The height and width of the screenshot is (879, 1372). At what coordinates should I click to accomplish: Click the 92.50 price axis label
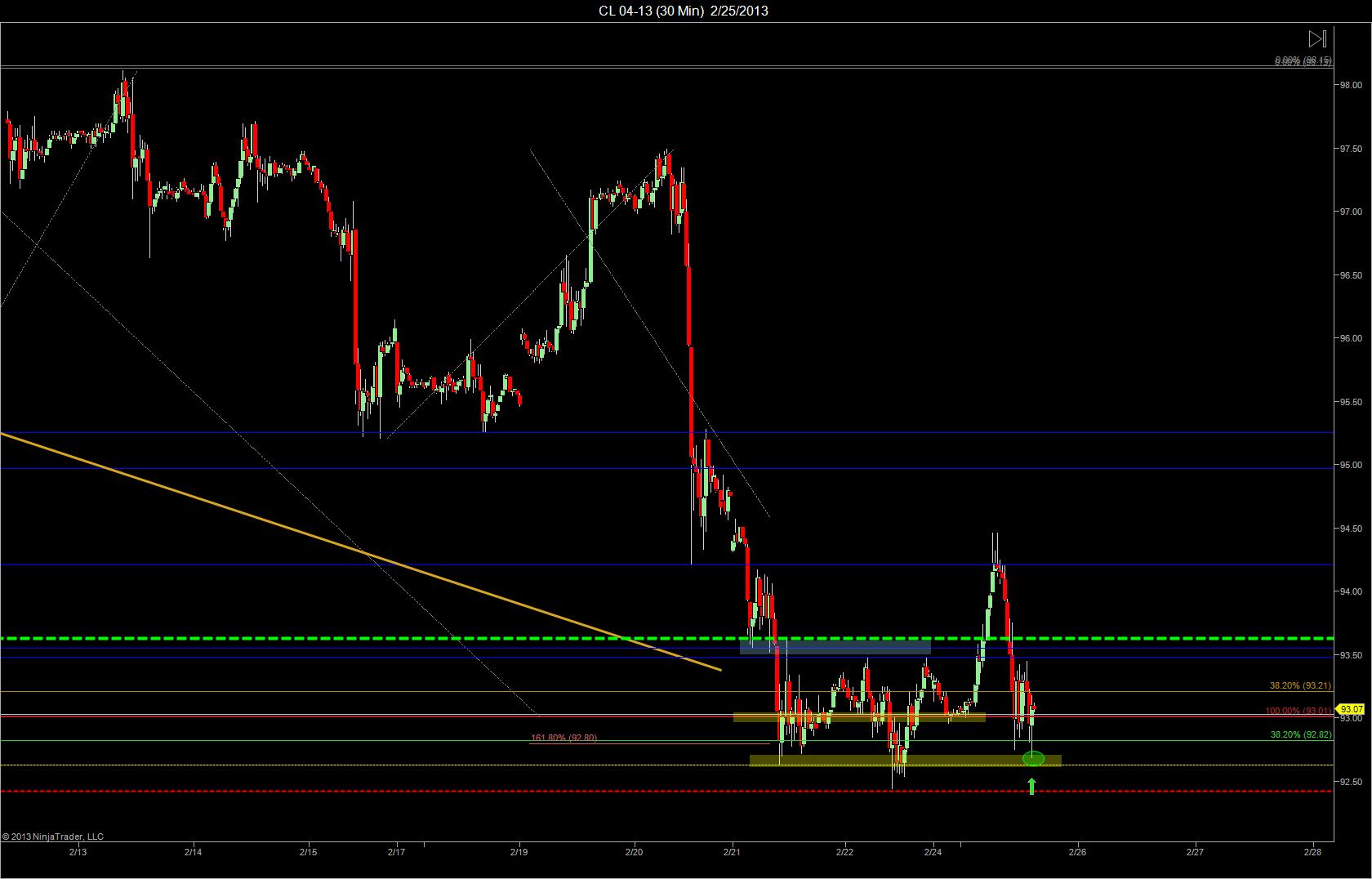point(1350,782)
